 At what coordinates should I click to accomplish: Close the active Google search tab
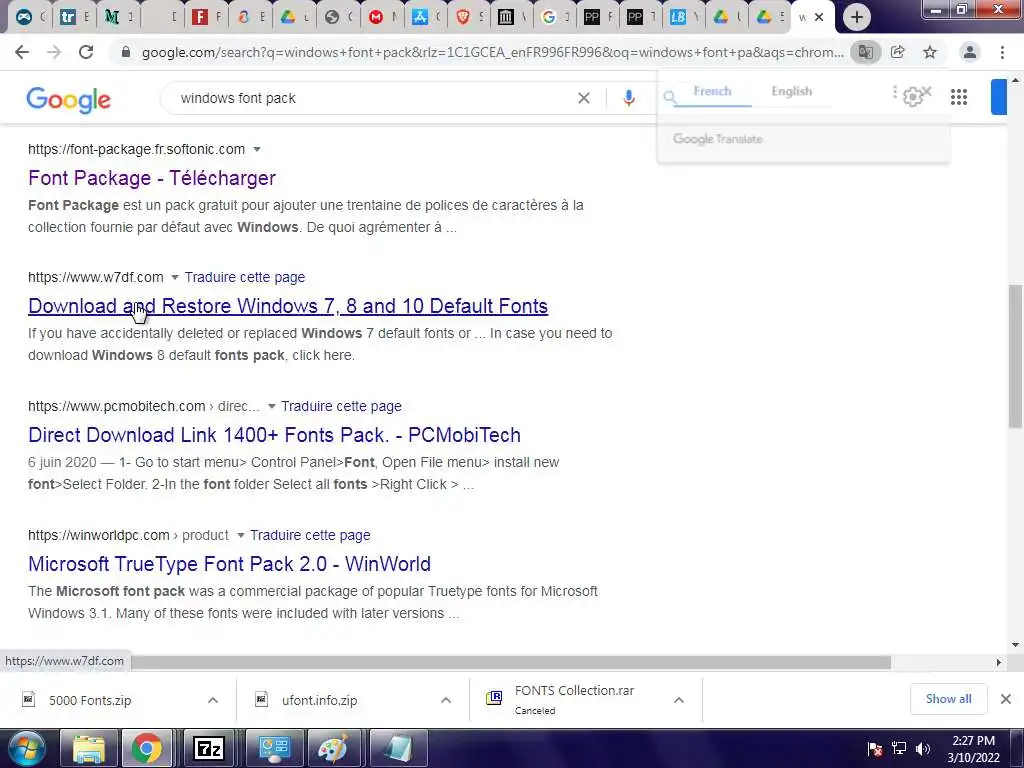(819, 18)
